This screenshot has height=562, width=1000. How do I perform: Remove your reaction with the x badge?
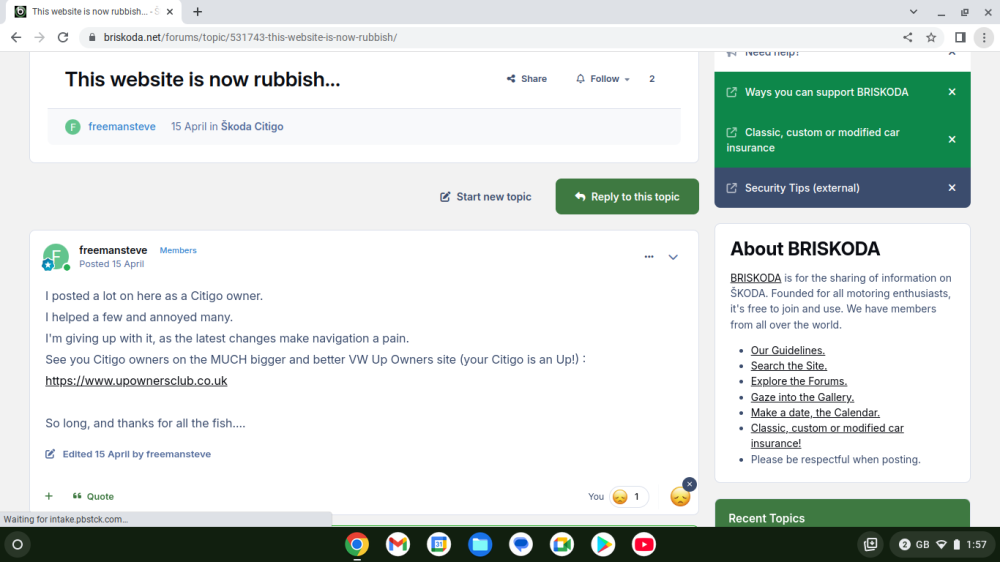click(689, 484)
